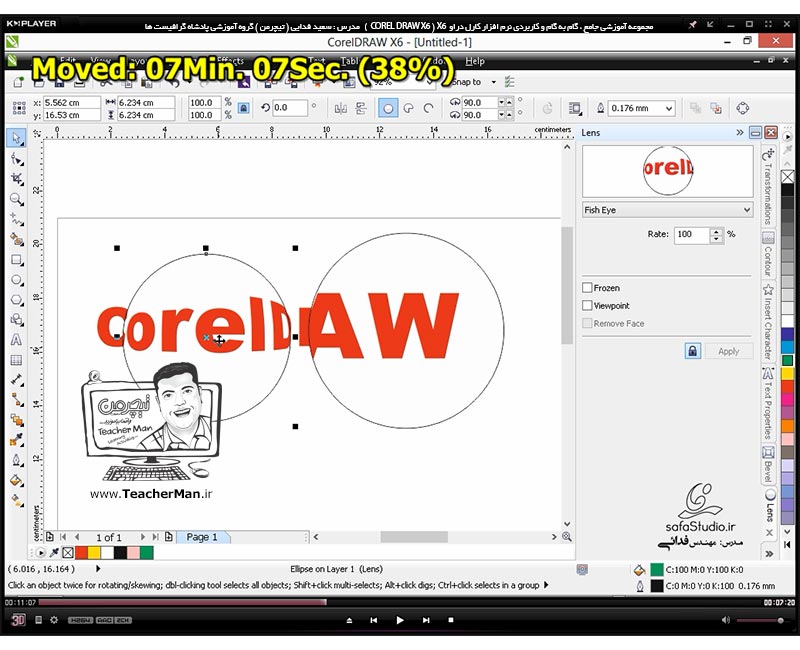Pick the green swatch in document palette
The width and height of the screenshot is (800, 650).
146,553
